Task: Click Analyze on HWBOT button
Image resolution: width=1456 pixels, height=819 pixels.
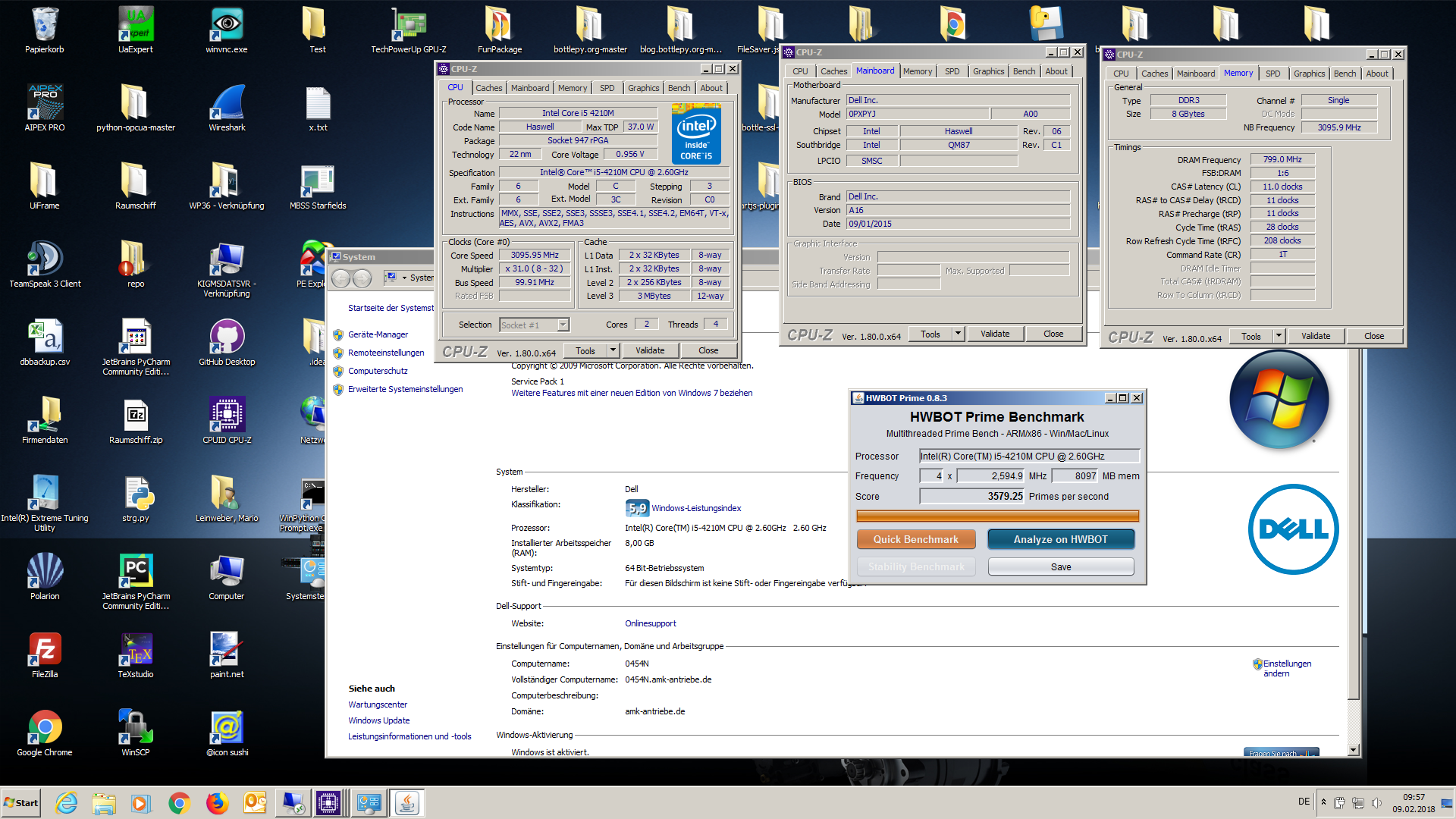Action: 1061,539
